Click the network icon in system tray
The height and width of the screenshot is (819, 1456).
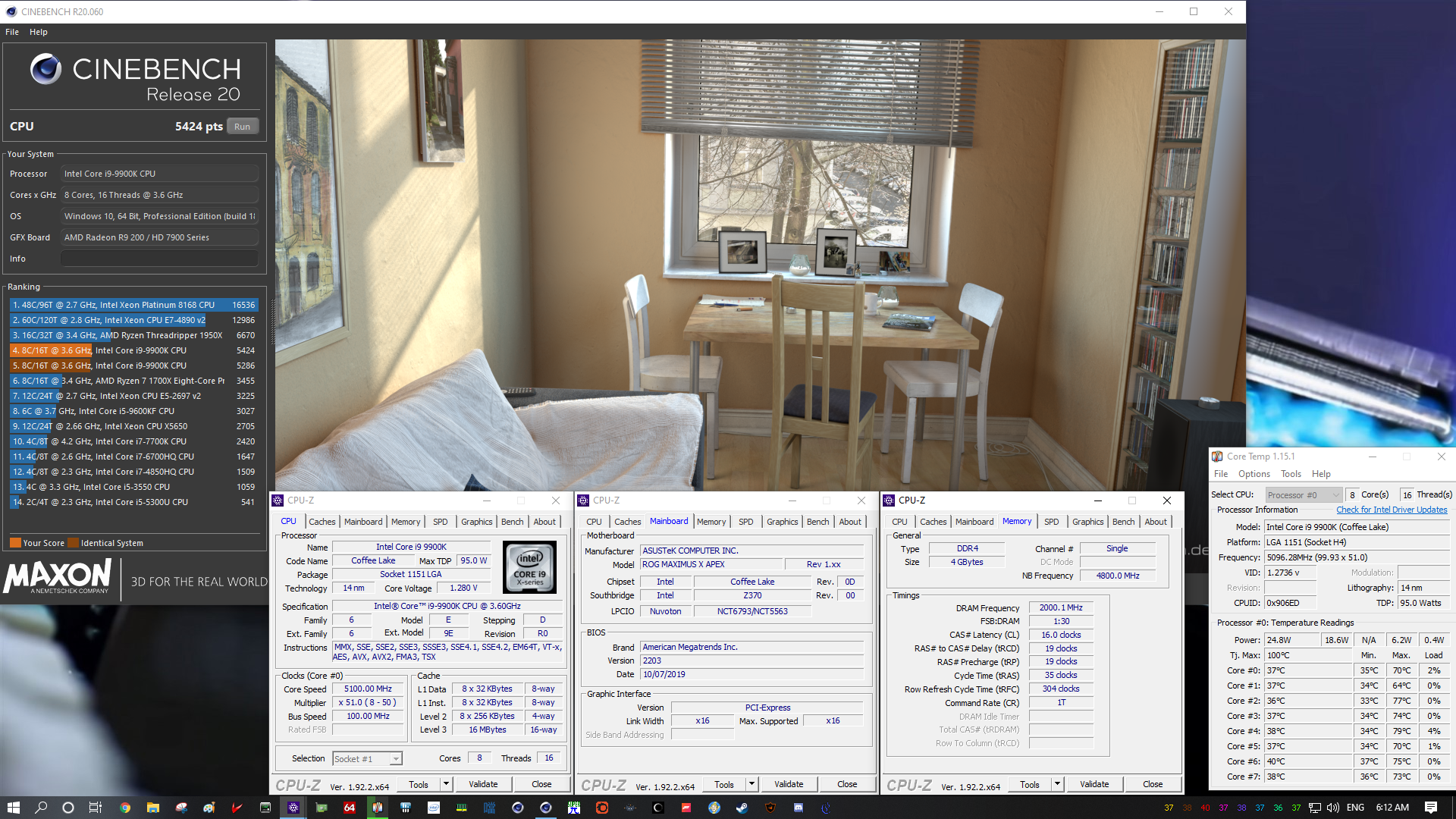click(1315, 808)
